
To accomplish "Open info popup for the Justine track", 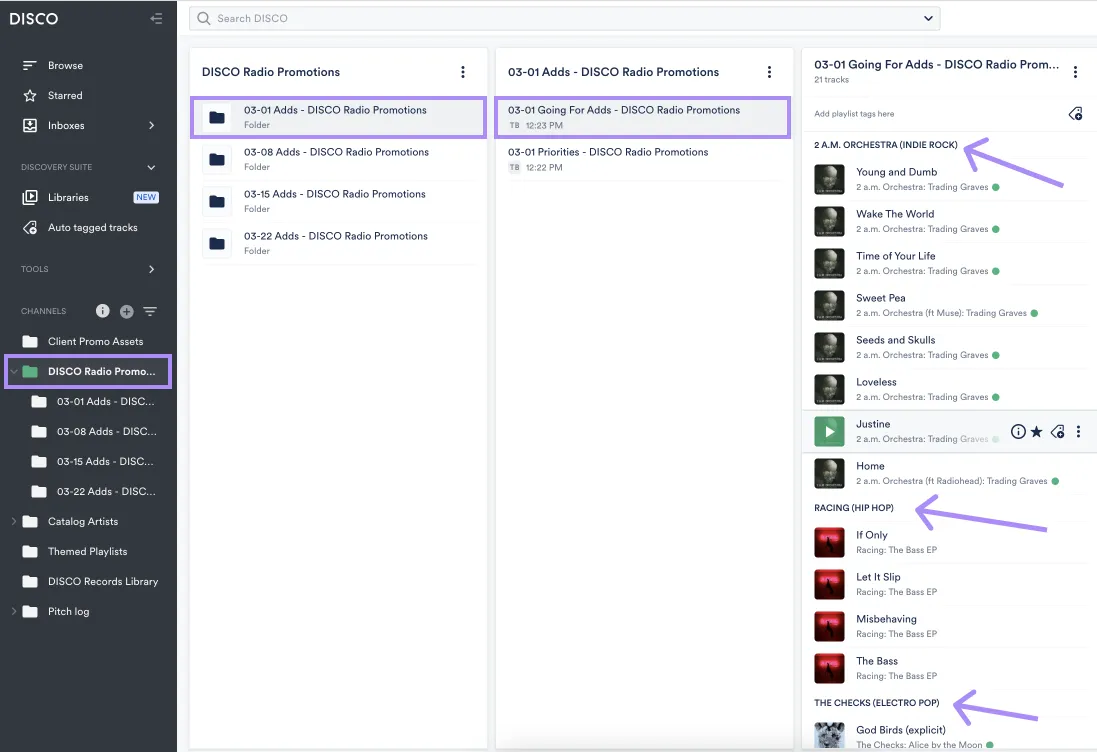I will pyautogui.click(x=1018, y=431).
